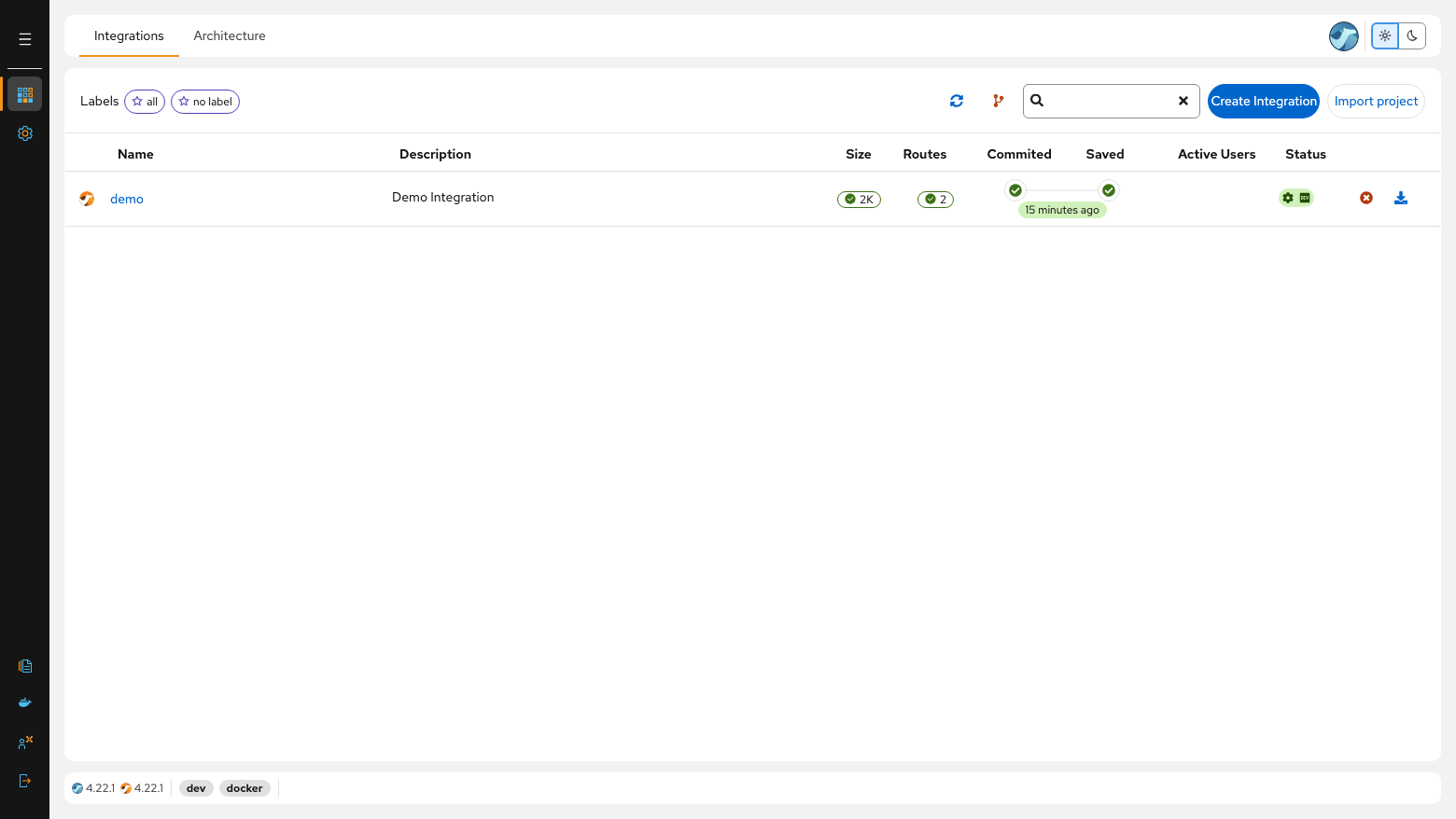
Task: Click the Create Integration button
Action: (1264, 101)
